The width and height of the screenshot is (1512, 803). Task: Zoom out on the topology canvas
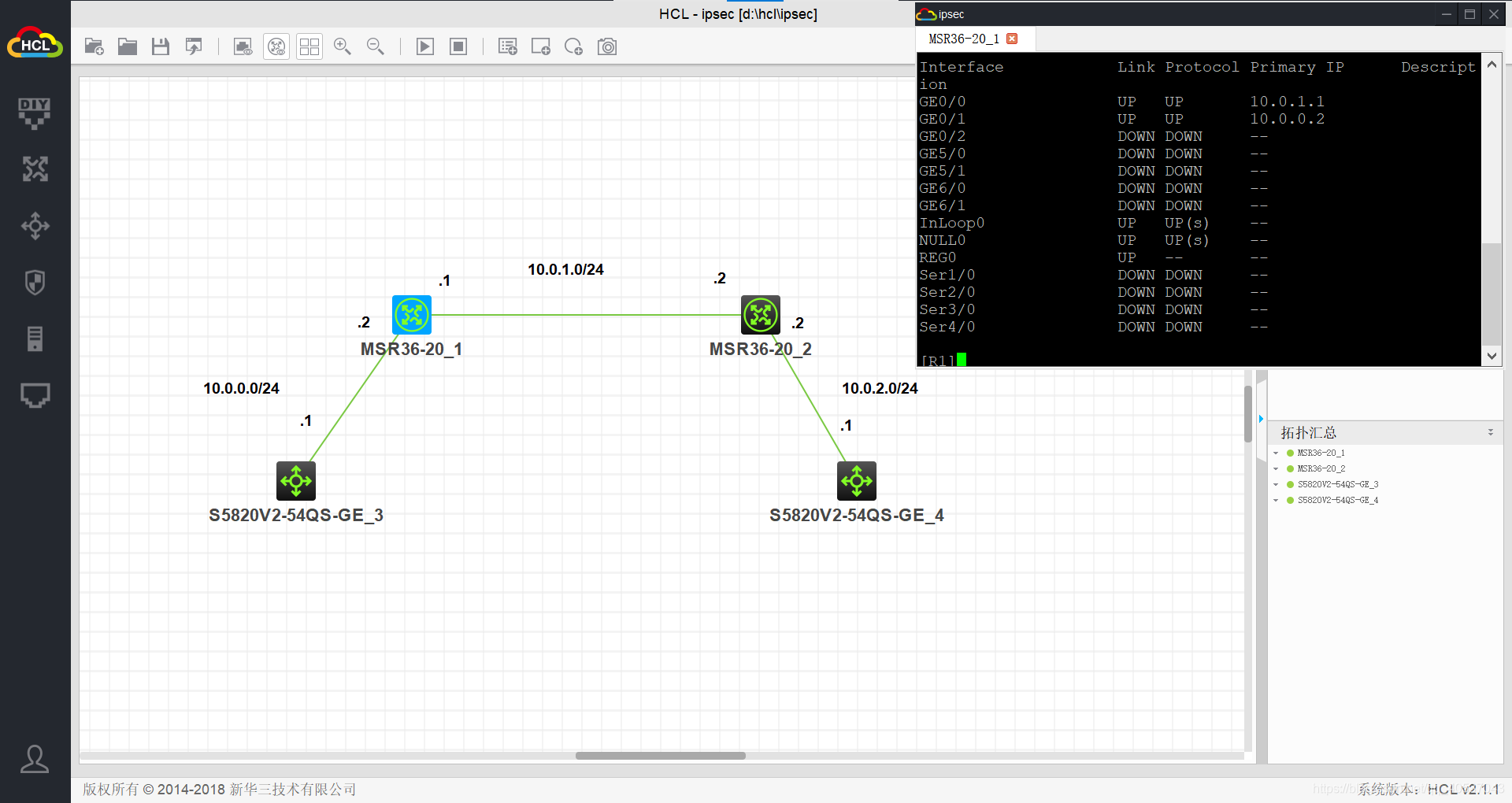[x=376, y=46]
